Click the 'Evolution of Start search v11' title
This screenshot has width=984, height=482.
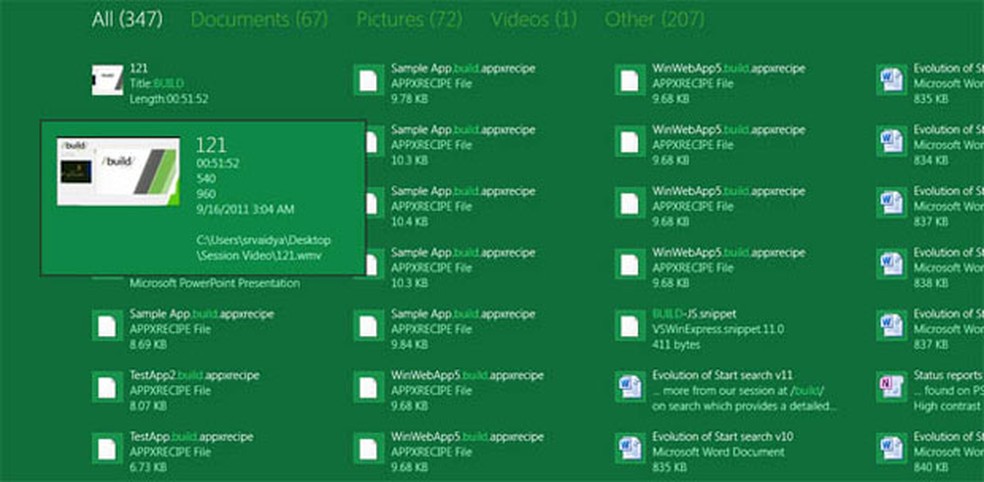tap(722, 375)
